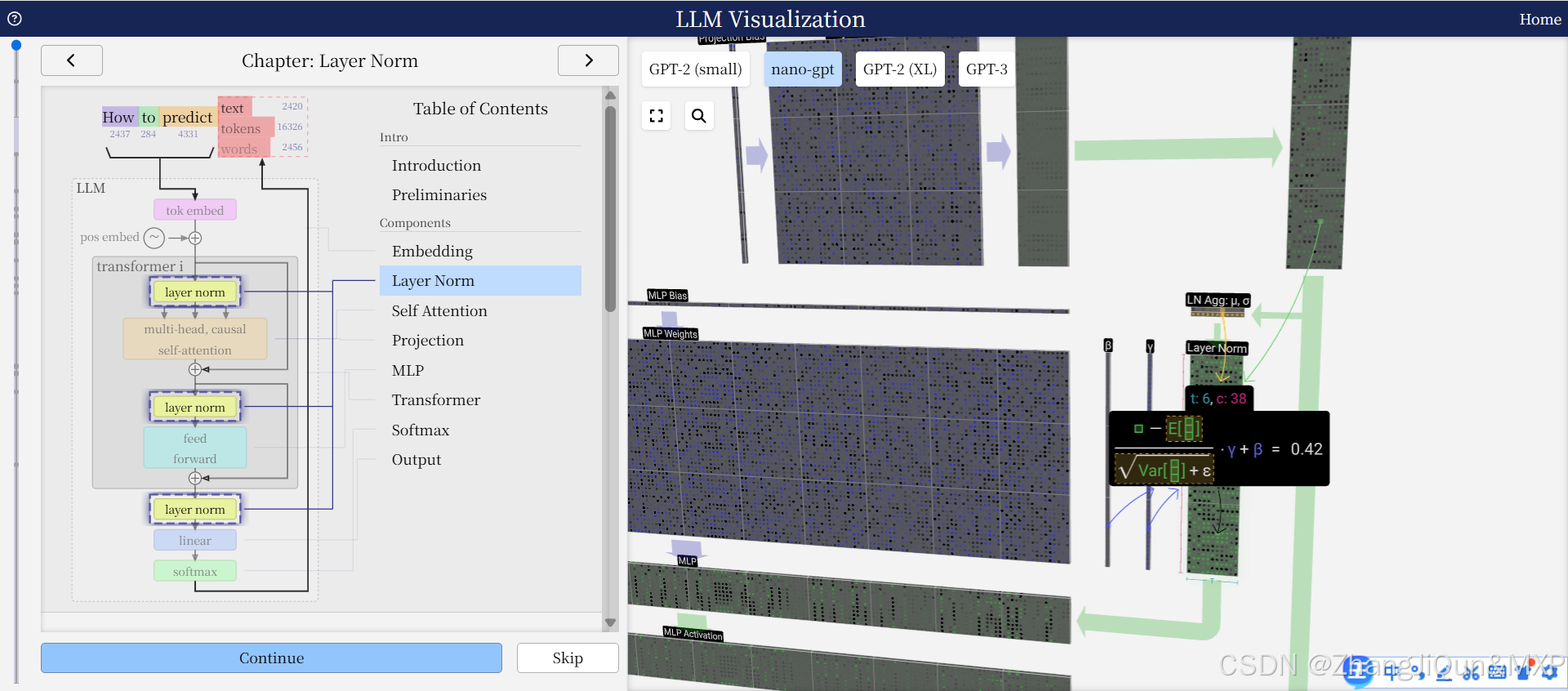
Task: Click the fullscreen expand icon
Action: [x=657, y=116]
